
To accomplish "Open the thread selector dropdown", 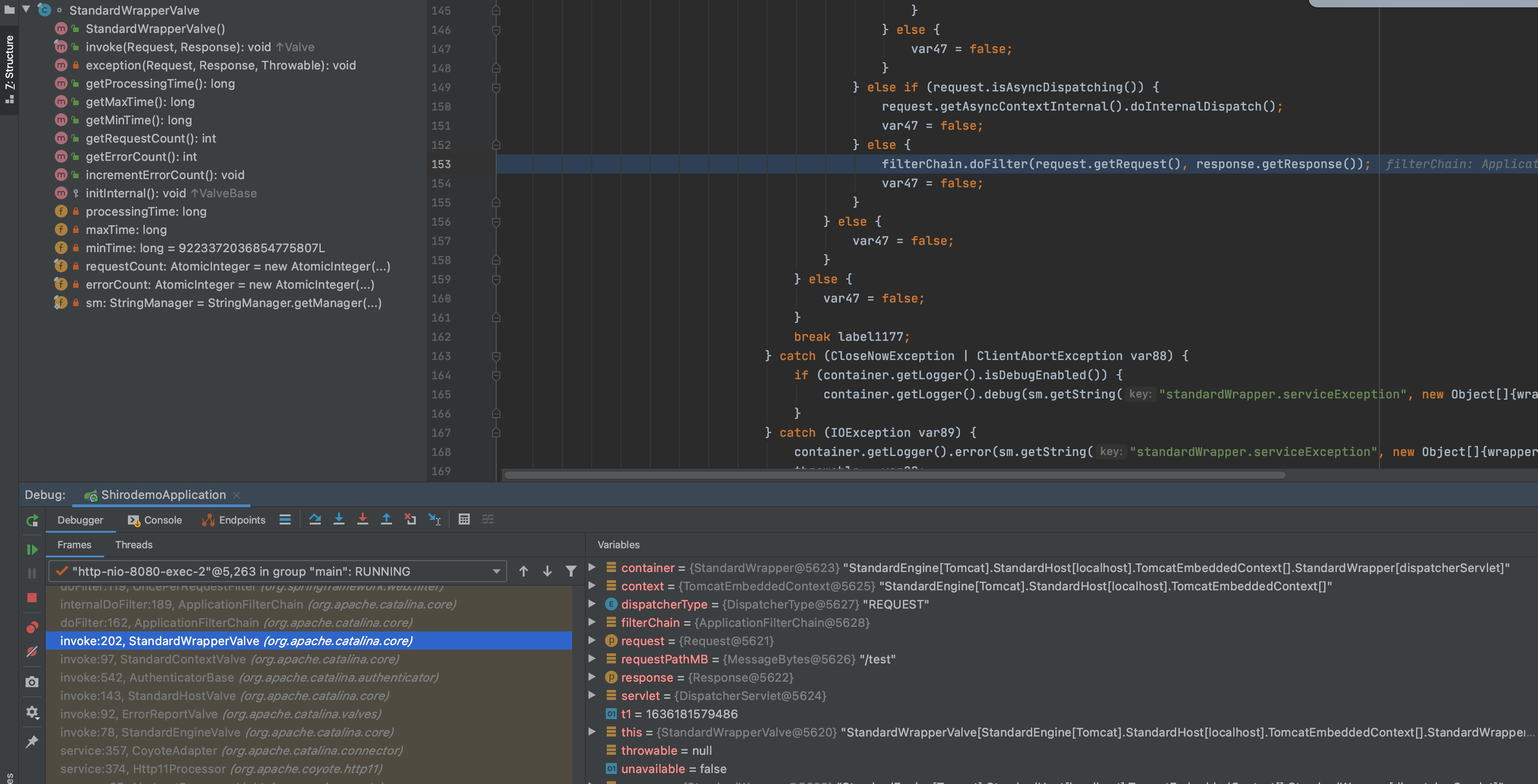I will [x=278, y=572].
